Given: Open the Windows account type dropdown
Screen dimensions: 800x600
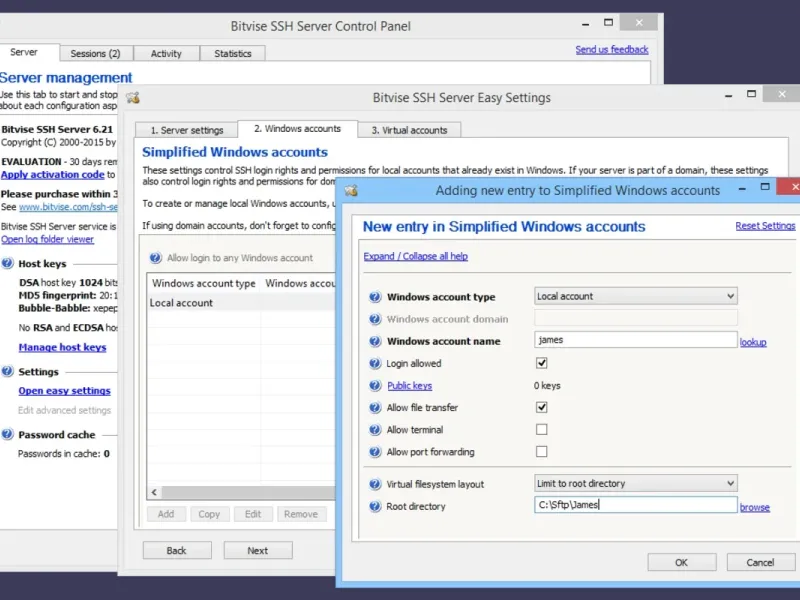Looking at the screenshot, I should [x=636, y=296].
